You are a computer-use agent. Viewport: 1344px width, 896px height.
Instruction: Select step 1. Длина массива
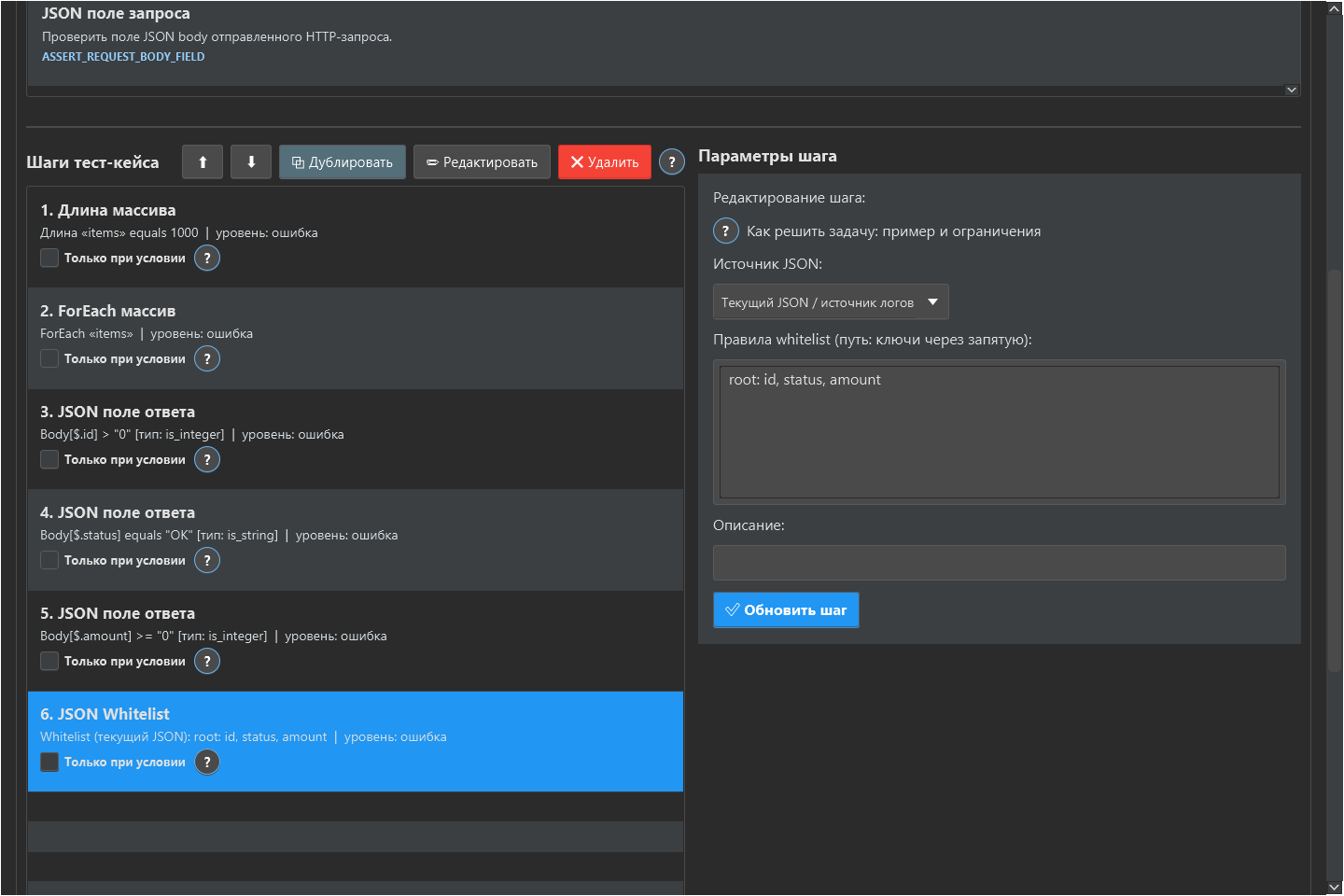pyautogui.click(x=356, y=237)
